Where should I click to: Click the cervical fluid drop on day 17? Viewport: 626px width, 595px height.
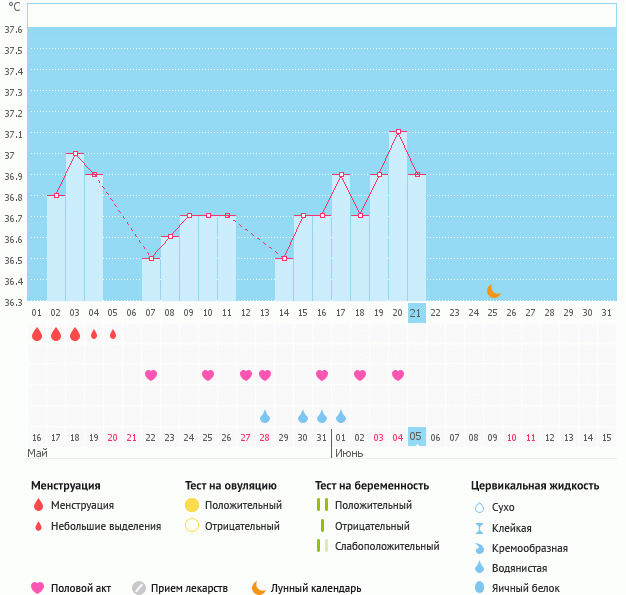click(x=341, y=416)
